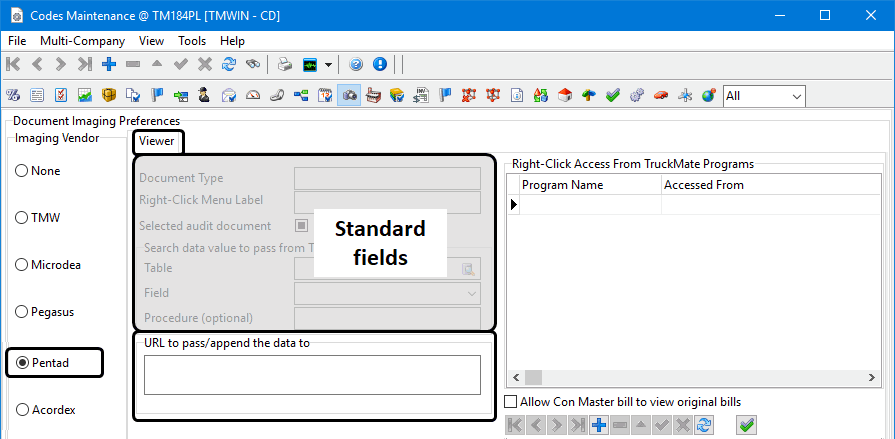Click the globe with red dot icon
The height and width of the screenshot is (439, 895).
click(709, 96)
